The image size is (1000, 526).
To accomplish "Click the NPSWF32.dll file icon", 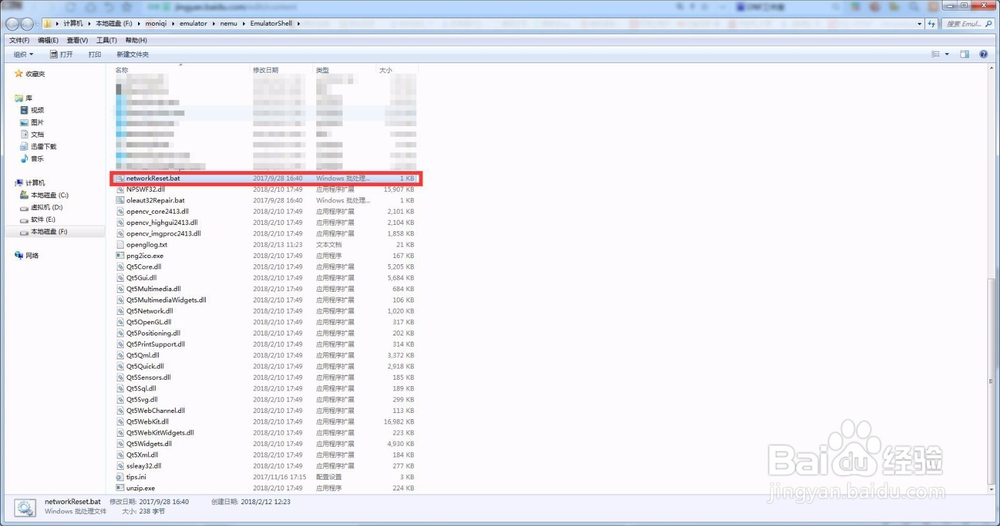I will click(x=120, y=189).
